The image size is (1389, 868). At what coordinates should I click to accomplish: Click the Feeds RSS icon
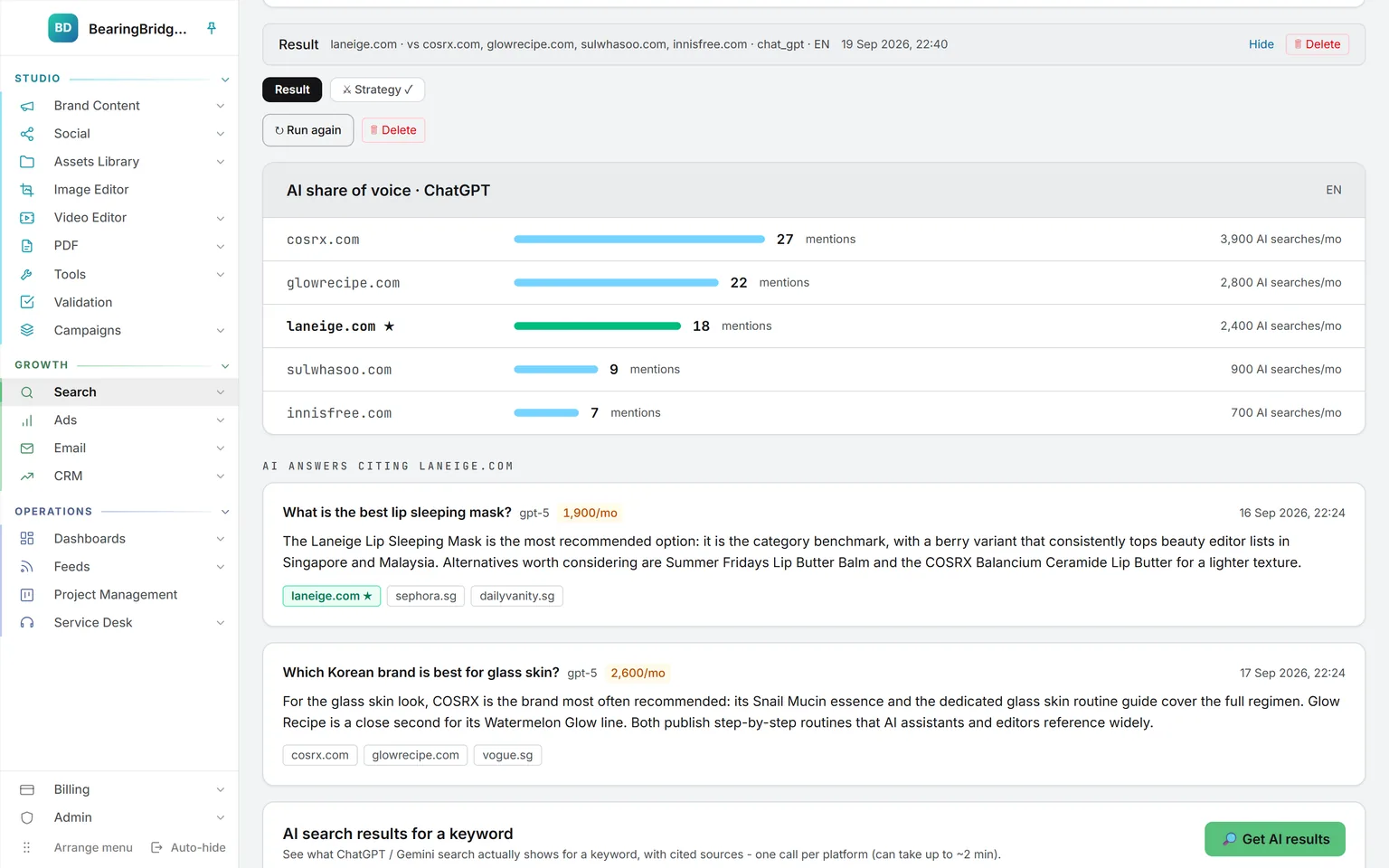click(27, 567)
